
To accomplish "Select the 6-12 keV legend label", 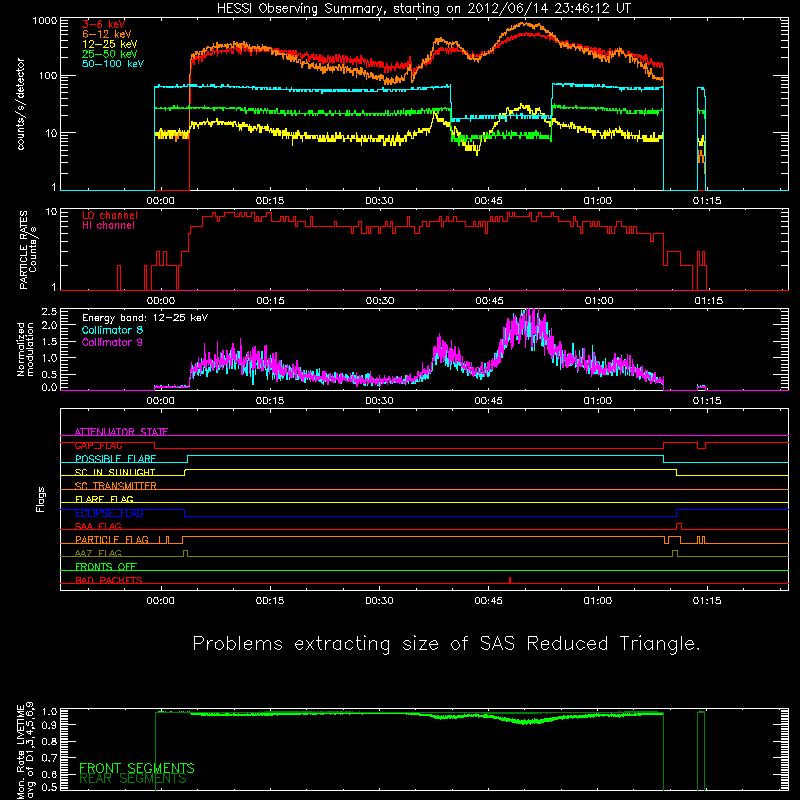I will [107, 34].
